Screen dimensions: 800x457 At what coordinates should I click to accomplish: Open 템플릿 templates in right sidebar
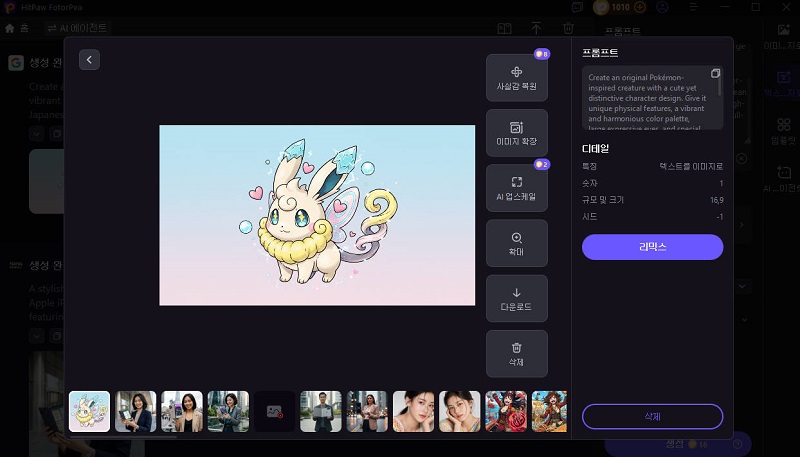point(783,131)
